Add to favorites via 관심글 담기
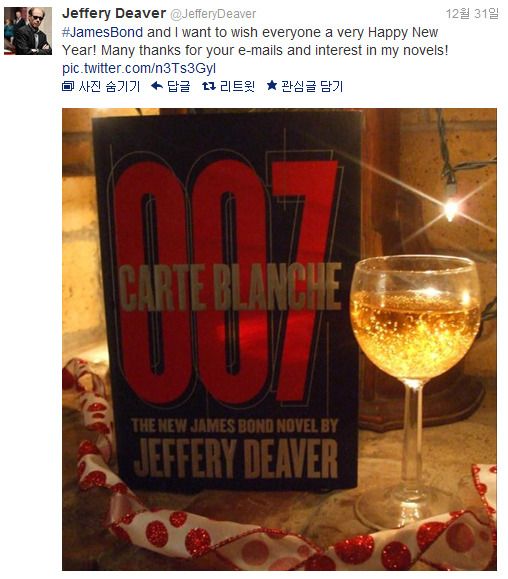This screenshot has height=579, width=508. pyautogui.click(x=312, y=86)
